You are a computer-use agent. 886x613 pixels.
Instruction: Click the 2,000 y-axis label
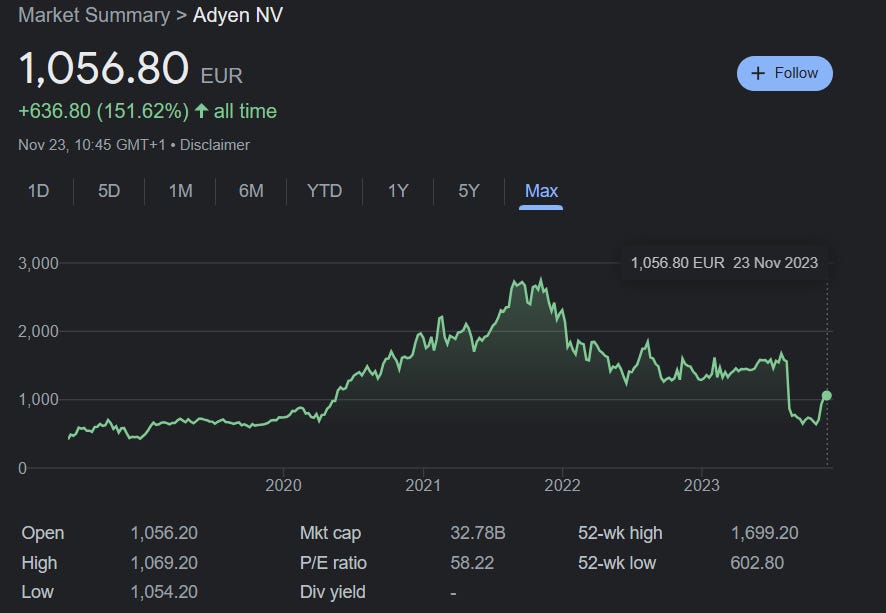pyautogui.click(x=38, y=331)
